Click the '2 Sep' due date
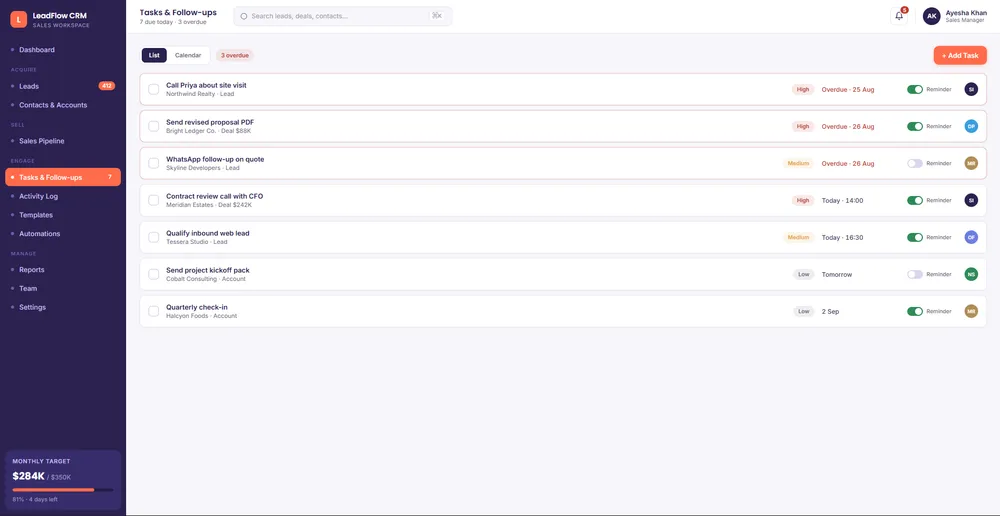This screenshot has height=516, width=1000. point(830,311)
